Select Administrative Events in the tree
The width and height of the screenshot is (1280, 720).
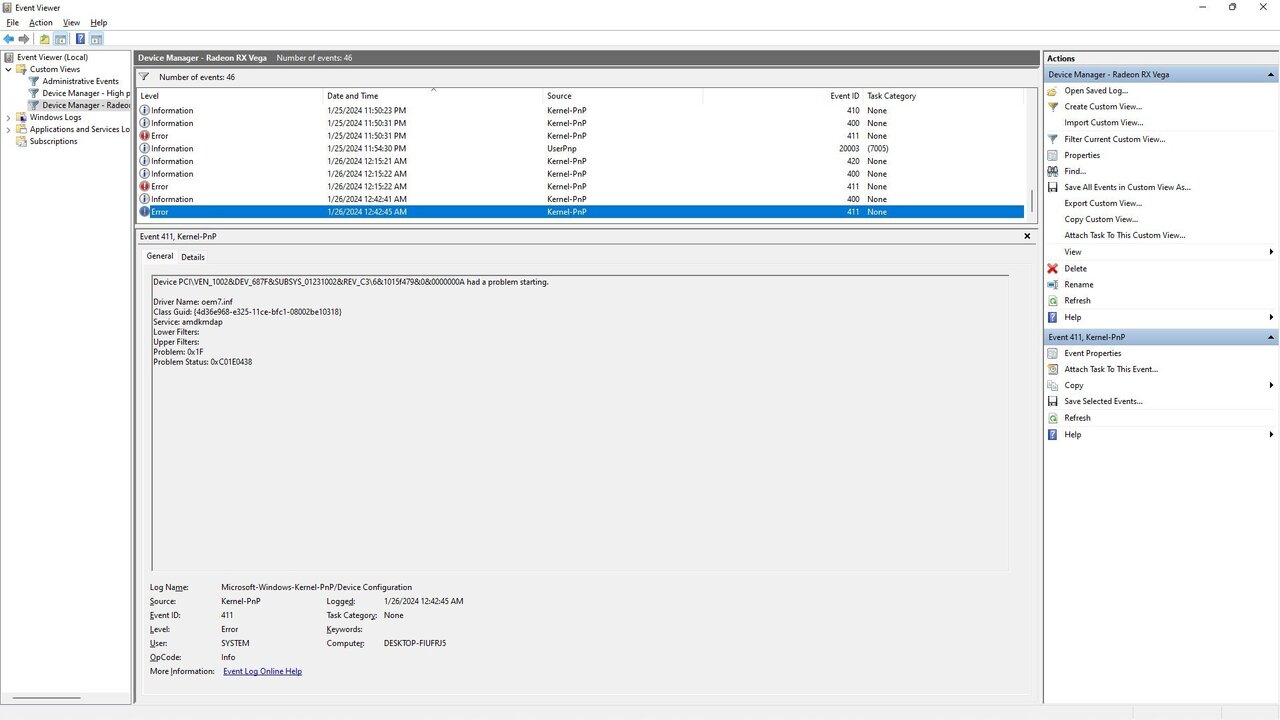tap(80, 81)
